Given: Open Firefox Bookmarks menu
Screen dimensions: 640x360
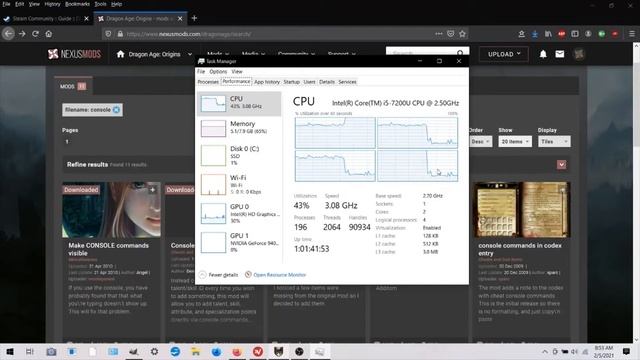Looking at the screenshot, I should click(78, 4).
